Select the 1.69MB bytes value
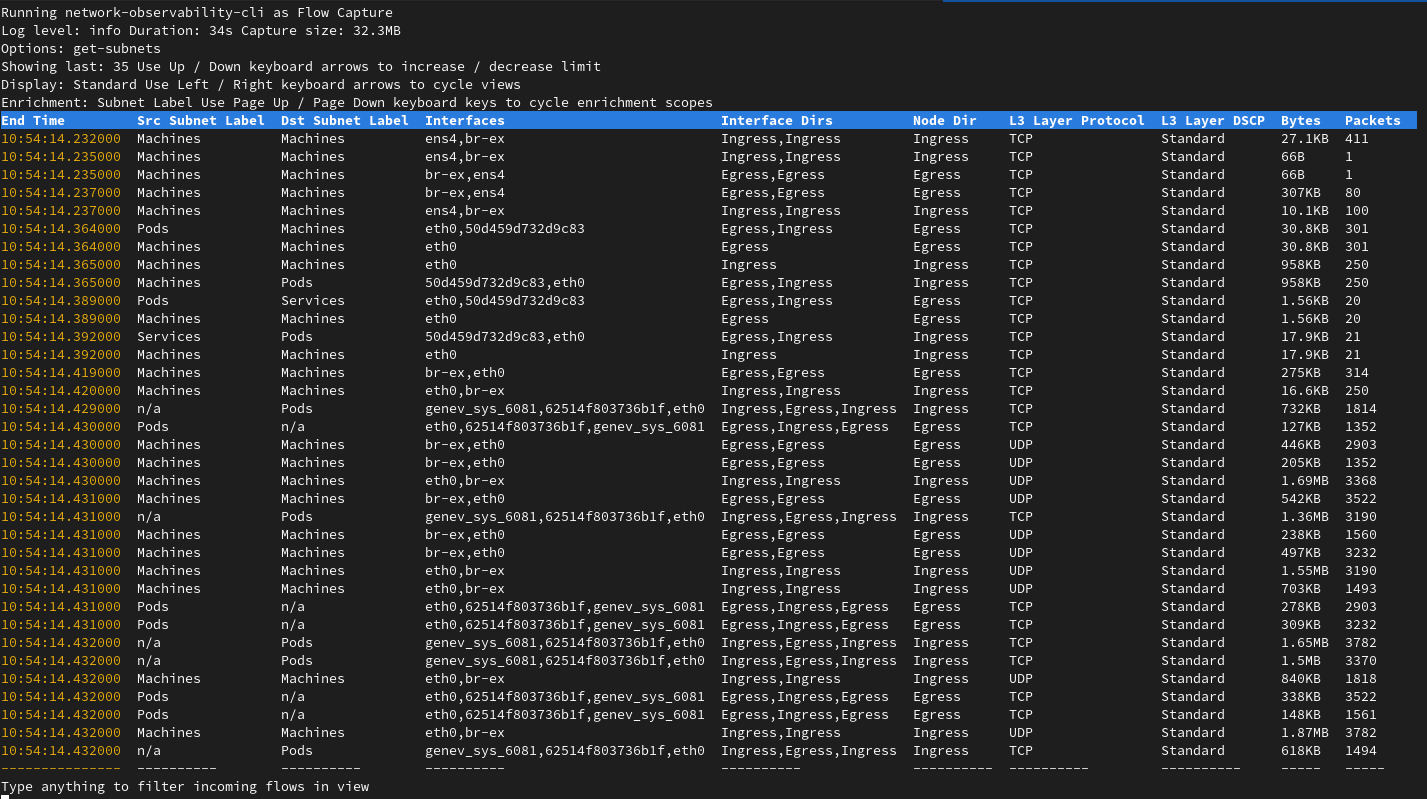 (1305, 480)
